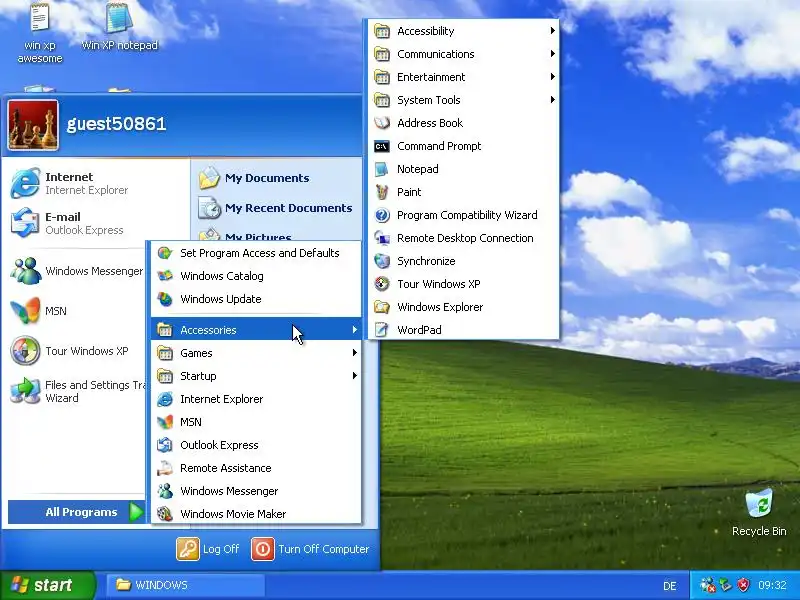
Task: Select Win XP notepad desktop file
Action: click(x=119, y=27)
